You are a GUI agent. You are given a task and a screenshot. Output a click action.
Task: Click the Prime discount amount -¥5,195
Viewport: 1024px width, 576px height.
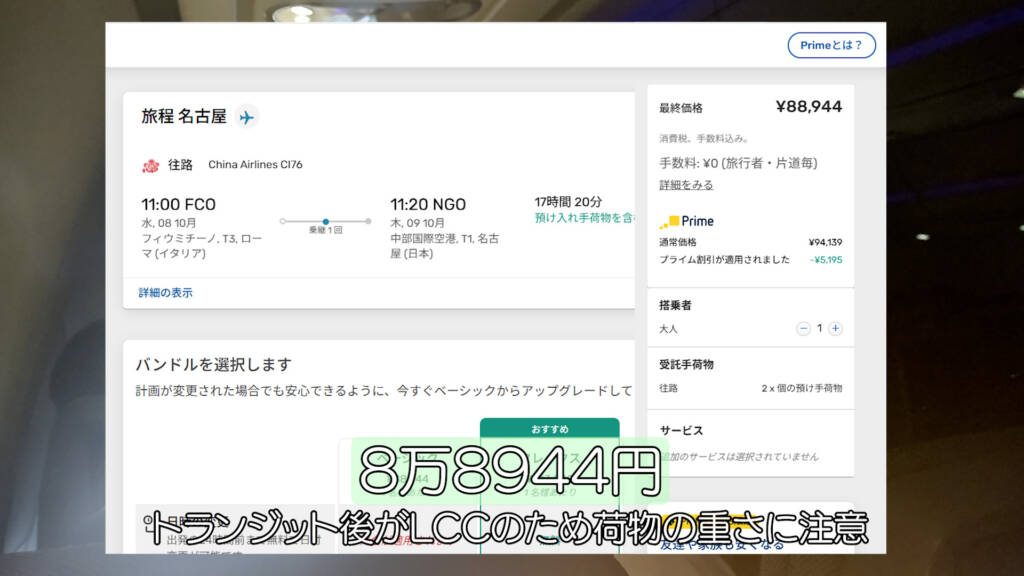click(x=825, y=259)
